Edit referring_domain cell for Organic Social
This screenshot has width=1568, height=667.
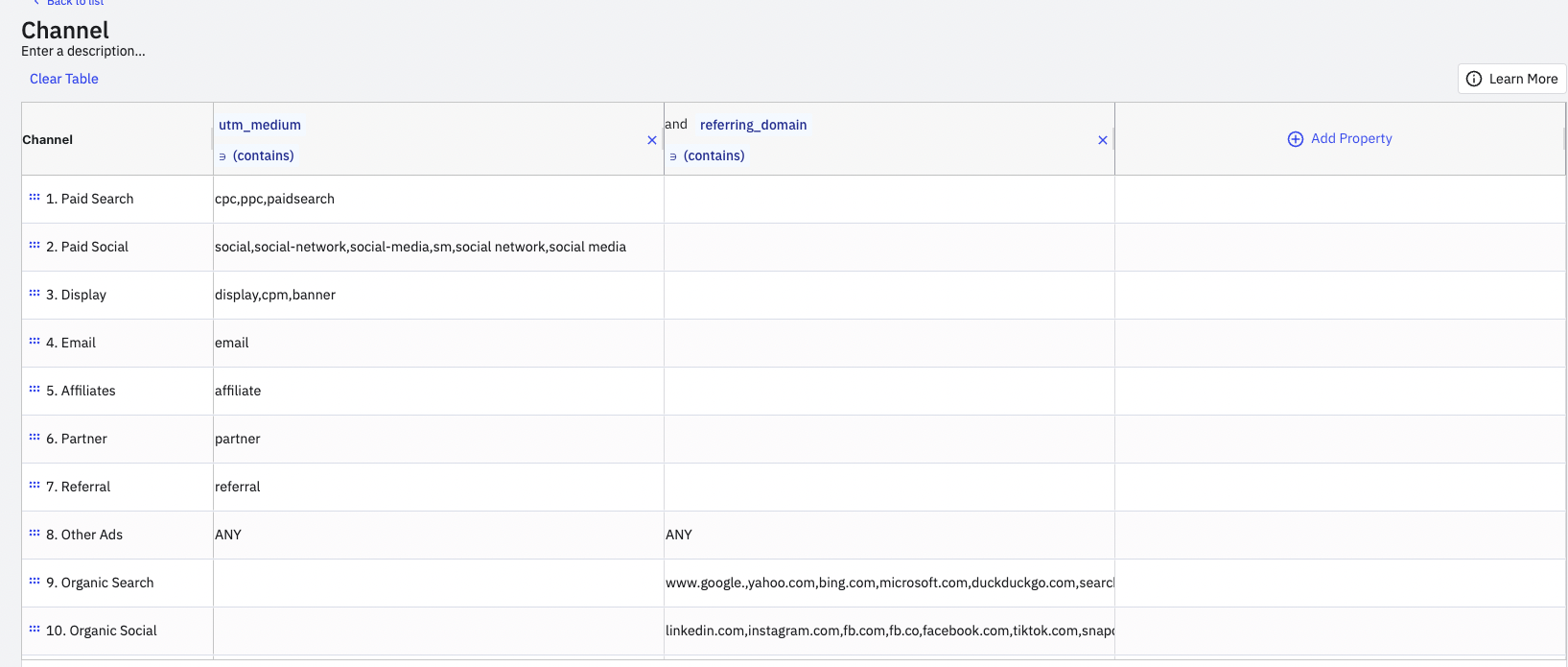pos(888,631)
